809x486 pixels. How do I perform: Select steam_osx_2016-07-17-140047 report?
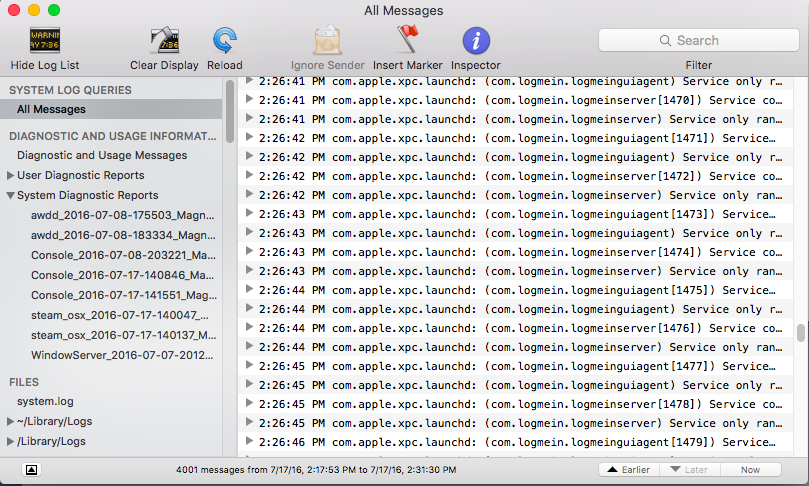[x=120, y=315]
